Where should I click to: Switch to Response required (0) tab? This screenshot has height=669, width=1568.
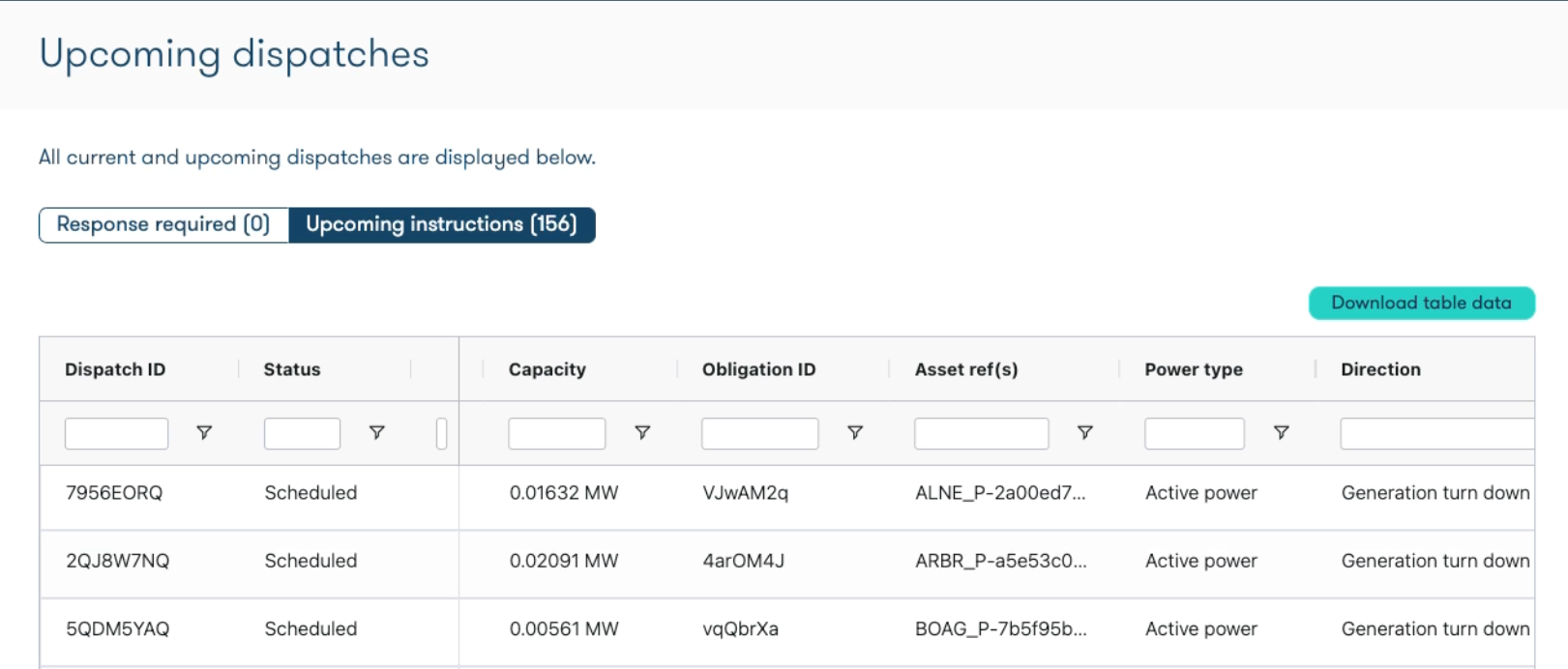(x=163, y=225)
